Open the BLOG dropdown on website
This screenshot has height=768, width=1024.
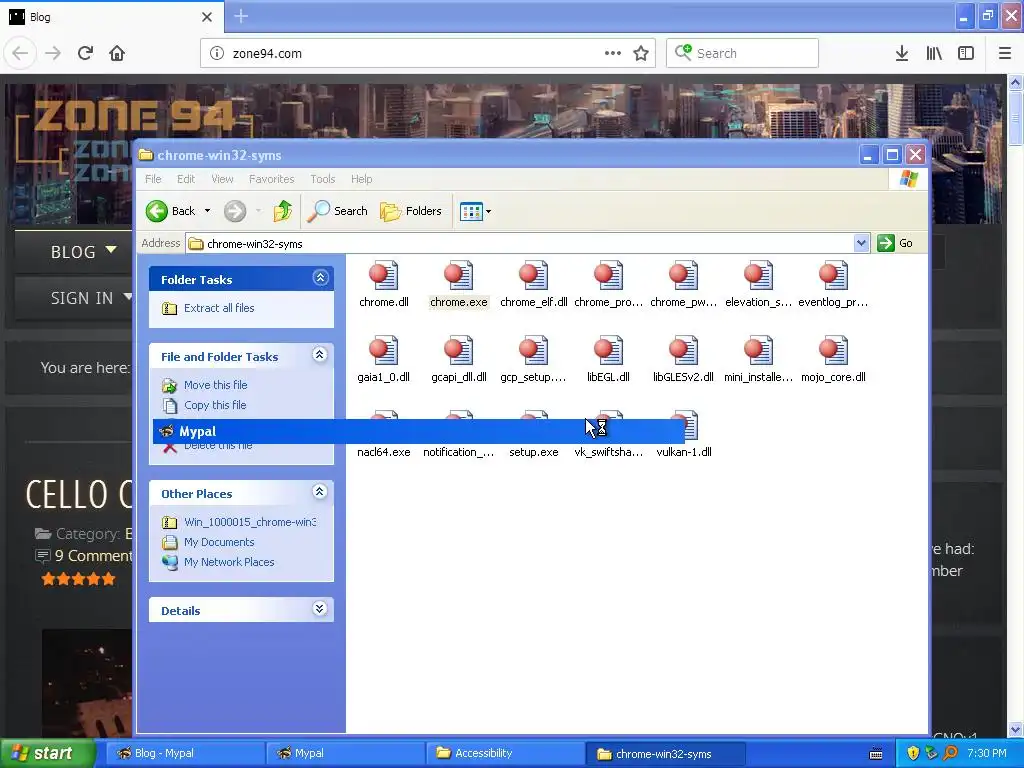pyautogui.click(x=84, y=251)
